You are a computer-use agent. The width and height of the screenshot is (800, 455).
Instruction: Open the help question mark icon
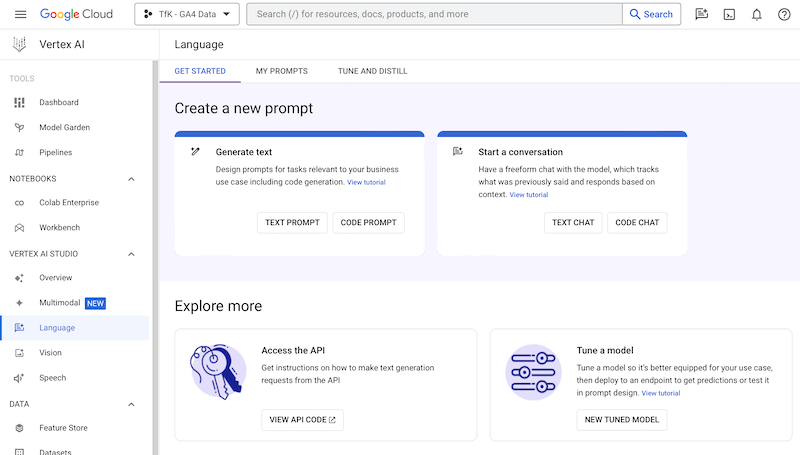784,14
